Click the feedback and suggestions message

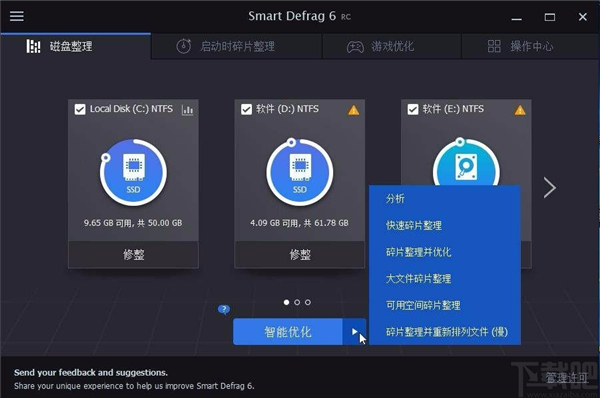click(x=134, y=379)
